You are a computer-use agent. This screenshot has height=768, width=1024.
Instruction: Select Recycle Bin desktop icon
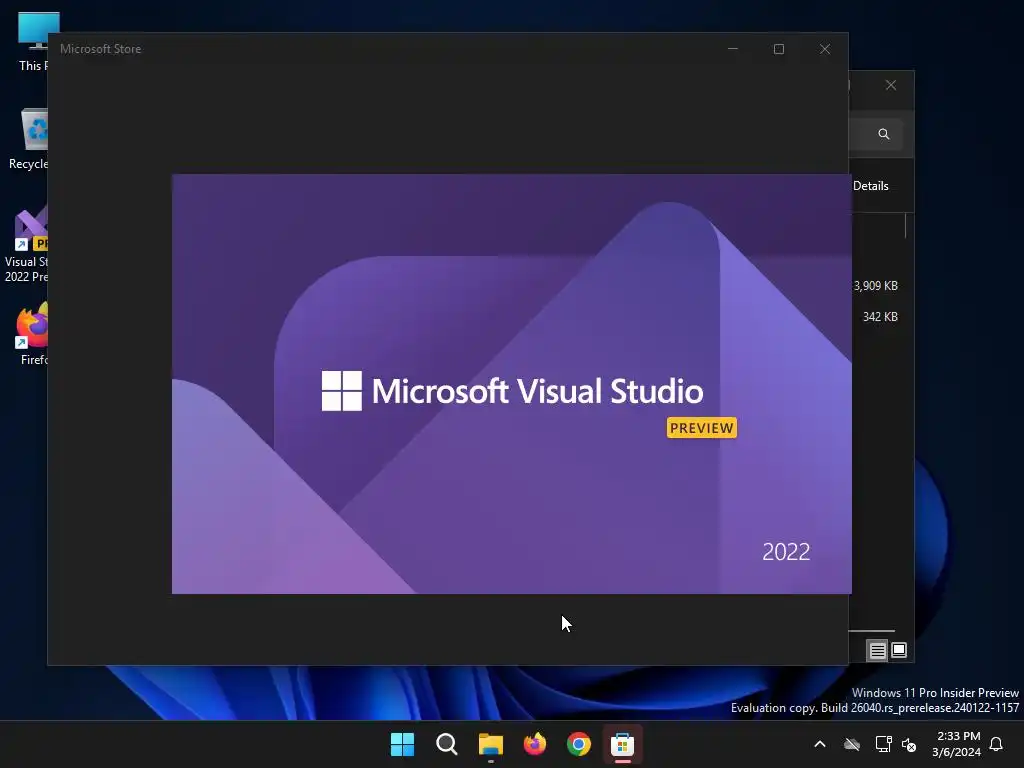(x=29, y=139)
